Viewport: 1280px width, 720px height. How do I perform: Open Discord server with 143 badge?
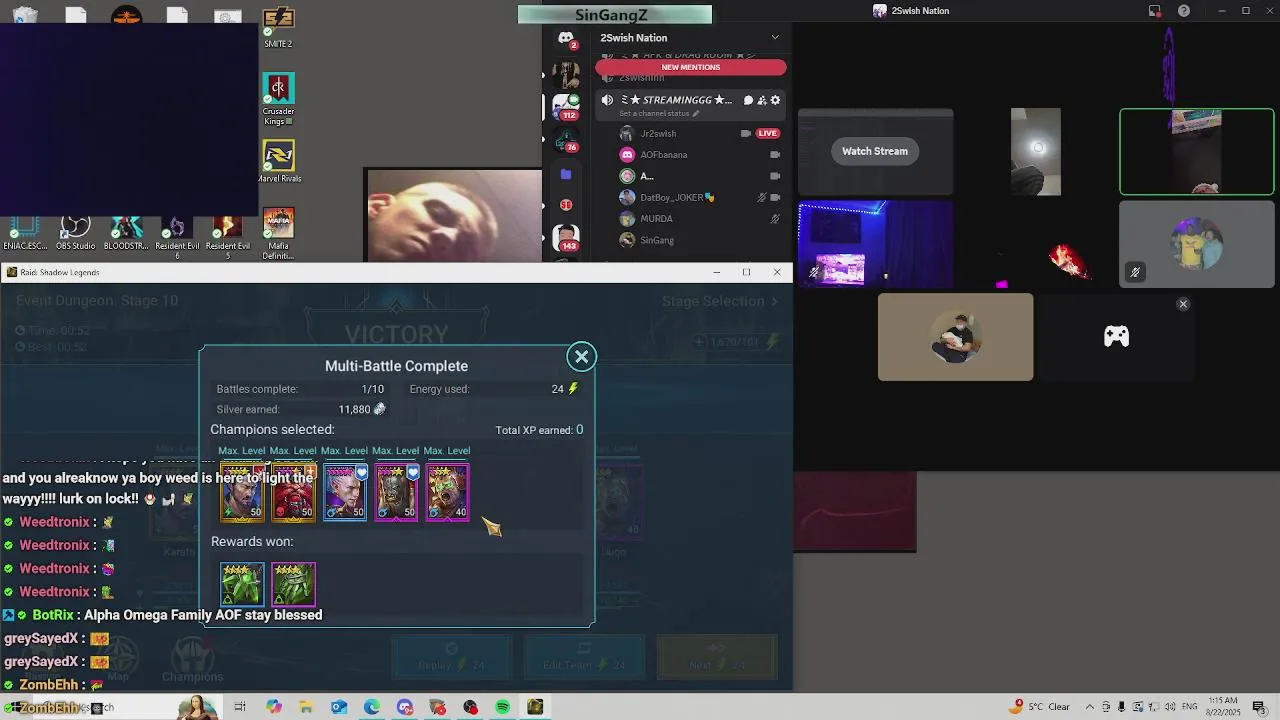pos(566,238)
